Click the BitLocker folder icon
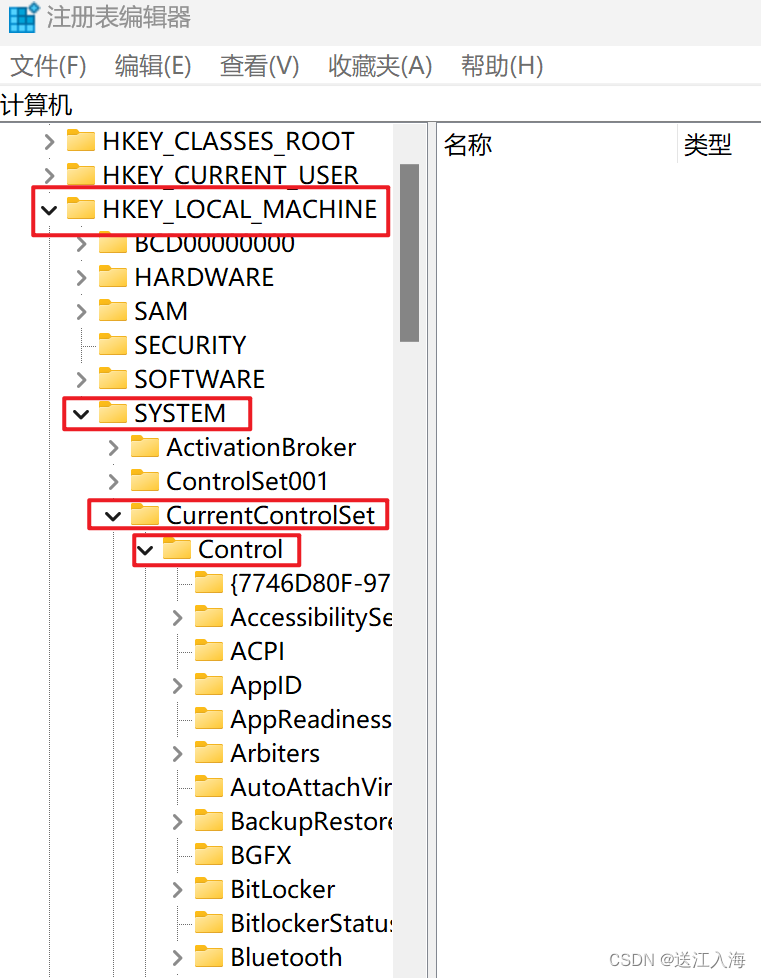 [209, 889]
